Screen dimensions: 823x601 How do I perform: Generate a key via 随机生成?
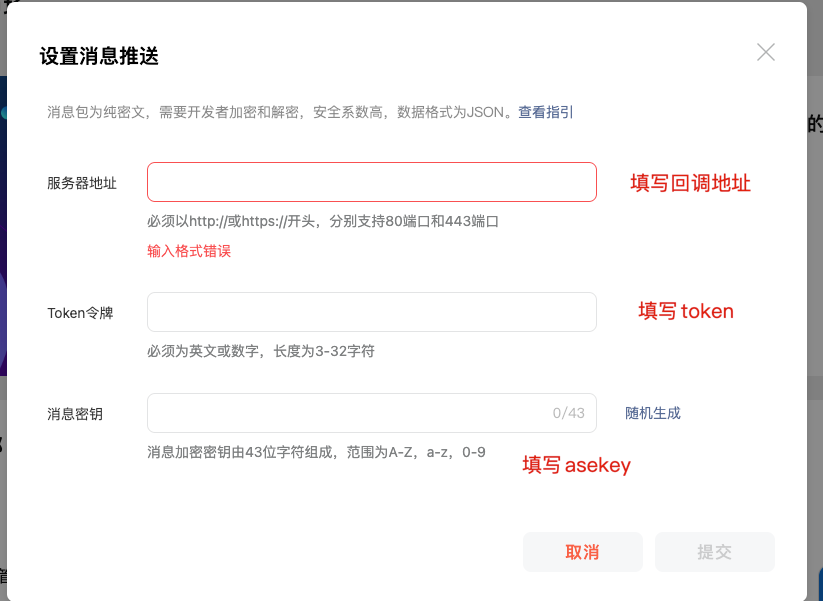tap(653, 413)
